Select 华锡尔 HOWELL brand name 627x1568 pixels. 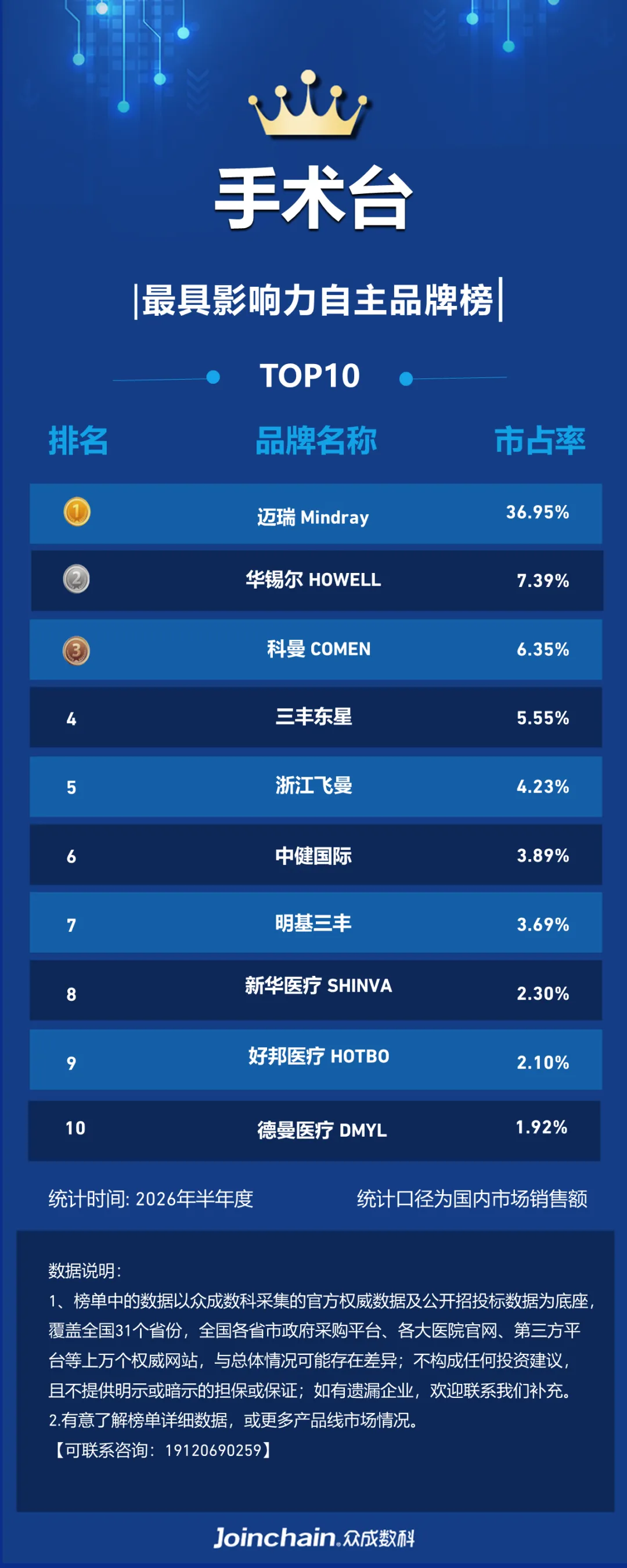coord(313,579)
